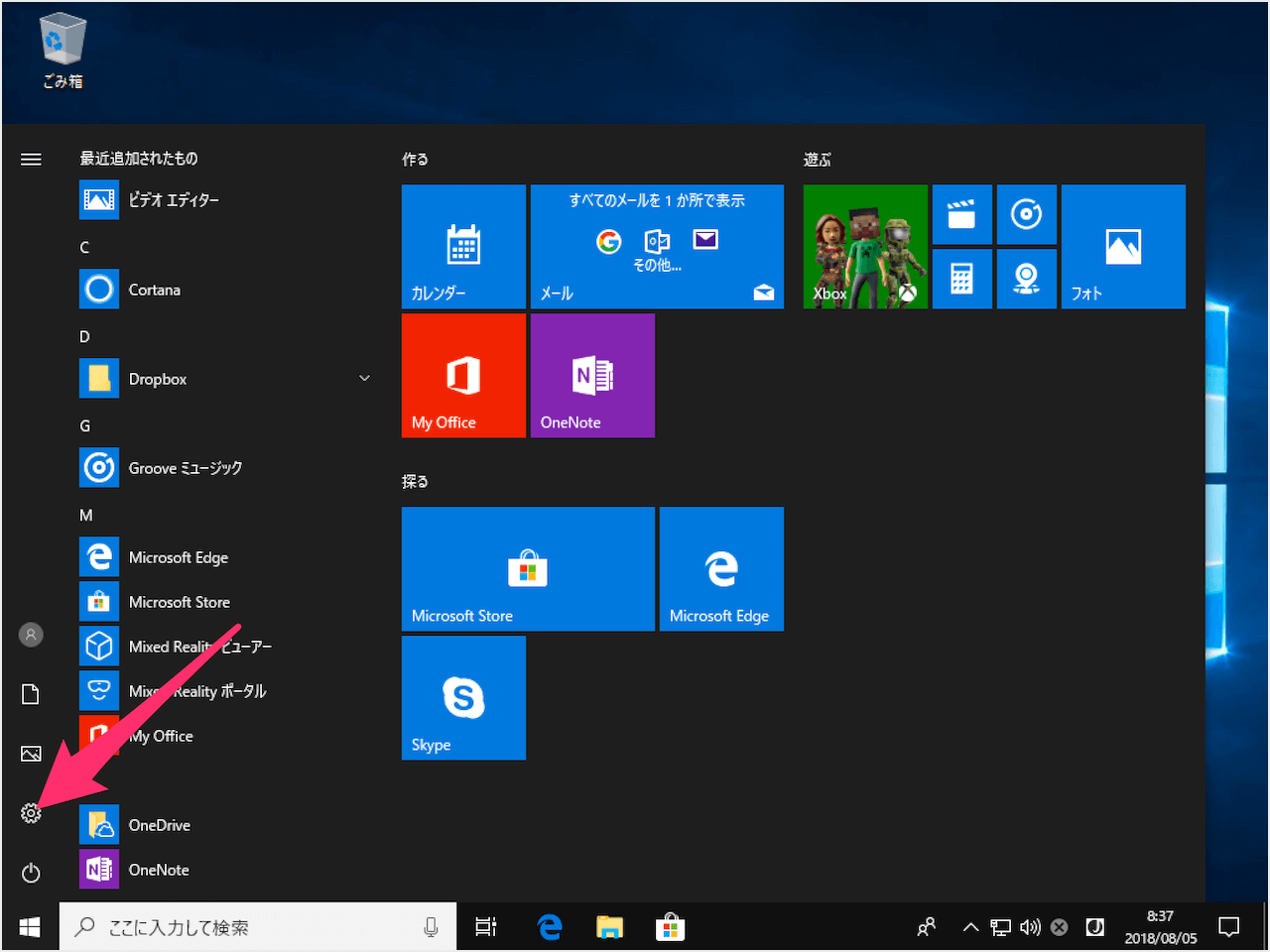Click the IME indicator in tray
The width and height of the screenshot is (1270, 952).
1095,927
